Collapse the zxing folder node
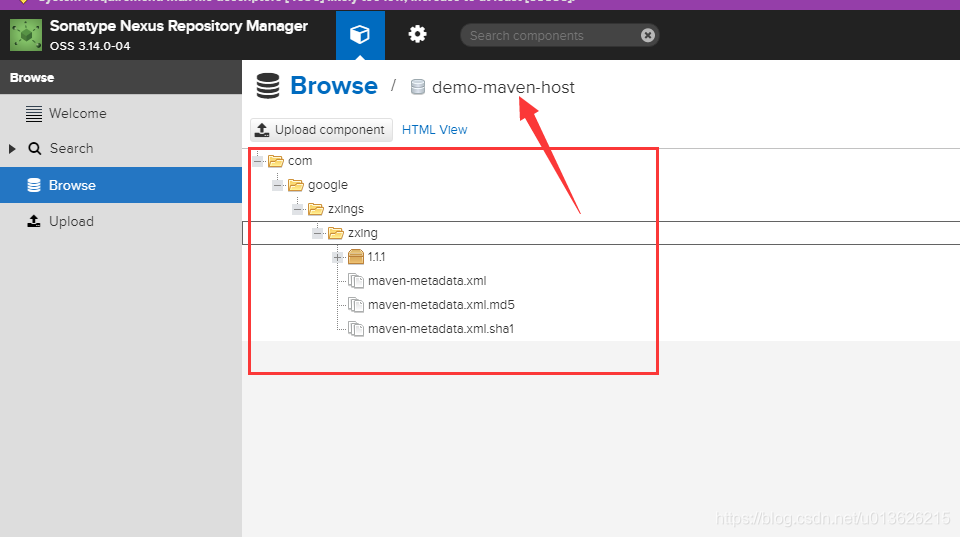This screenshot has height=537, width=960. tap(317, 233)
